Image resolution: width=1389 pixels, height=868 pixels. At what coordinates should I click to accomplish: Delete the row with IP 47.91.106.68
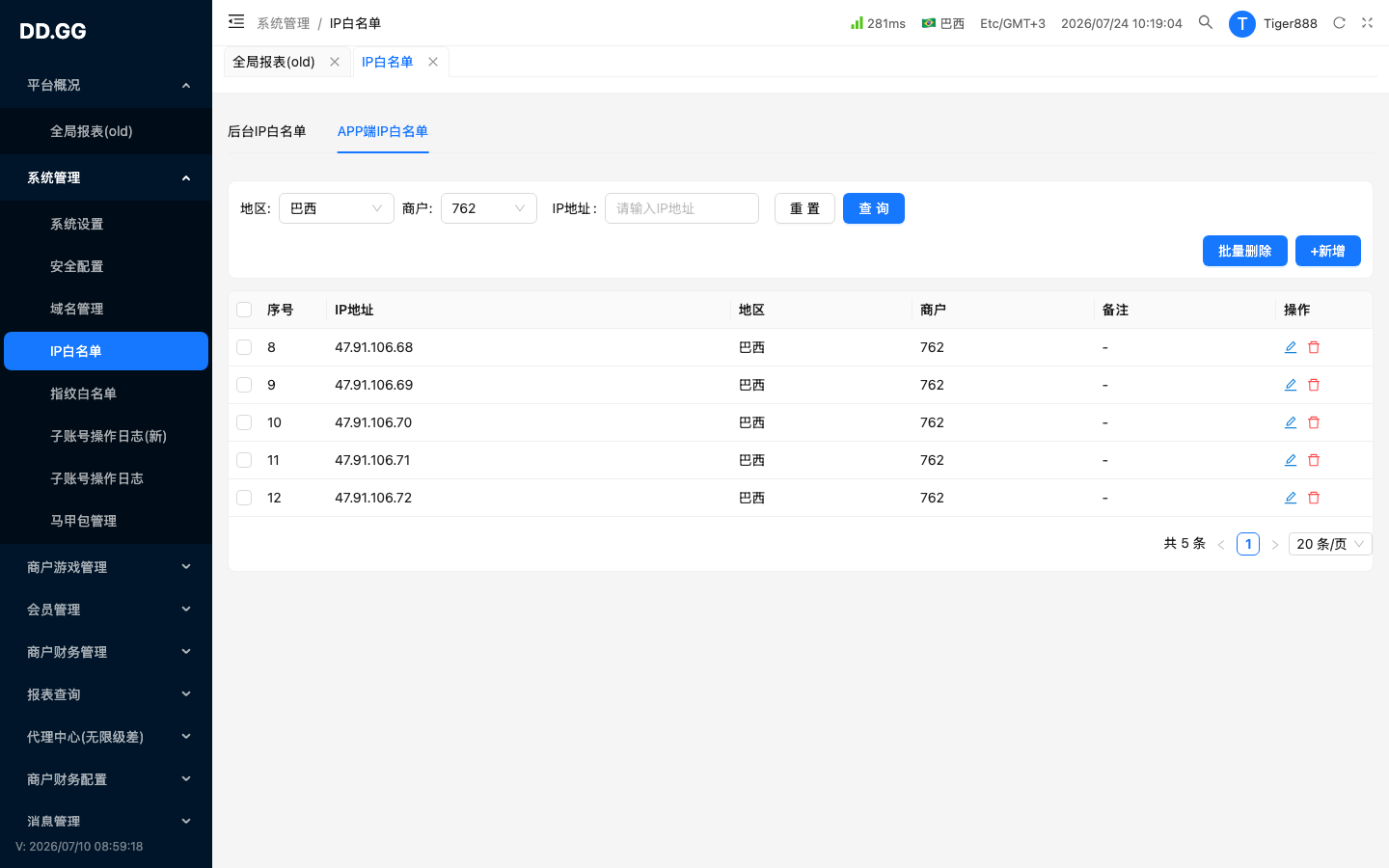click(1314, 347)
